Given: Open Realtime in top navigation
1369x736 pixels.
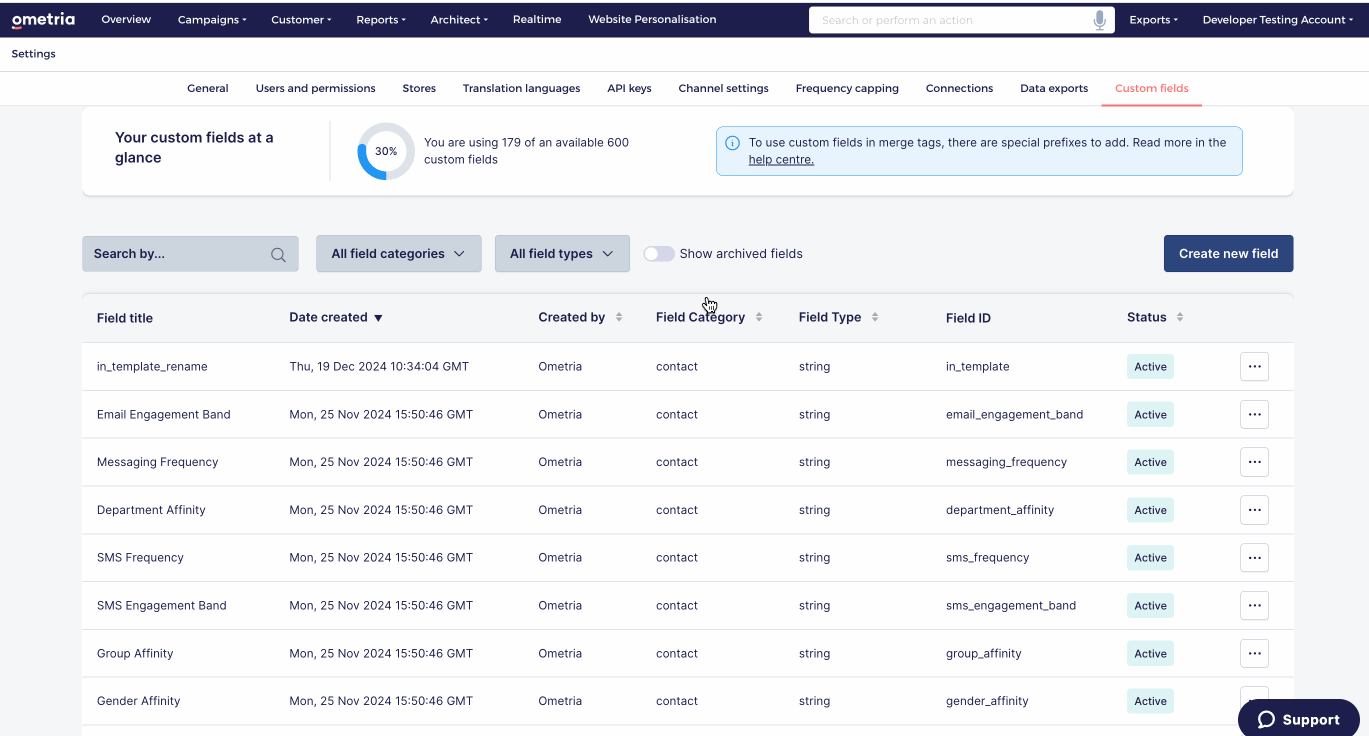Looking at the screenshot, I should click(x=537, y=19).
